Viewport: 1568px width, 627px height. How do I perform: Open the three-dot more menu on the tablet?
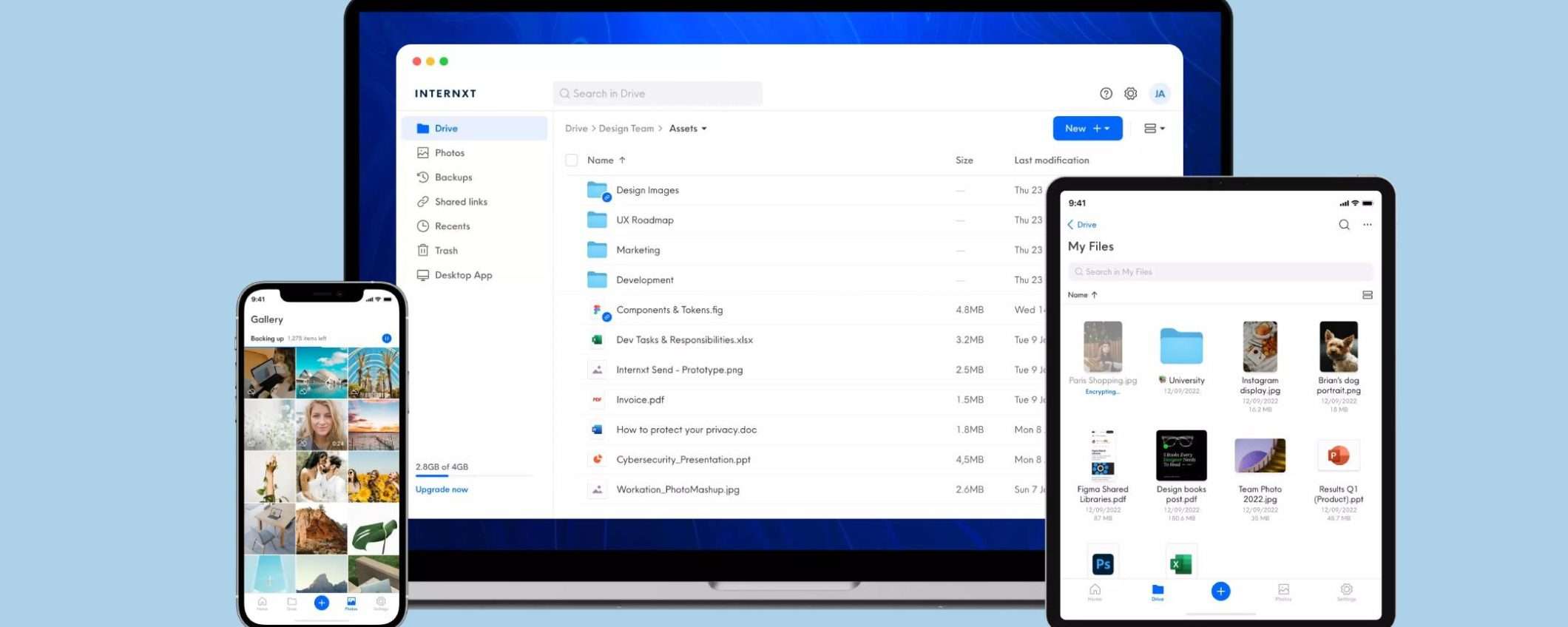point(1368,225)
